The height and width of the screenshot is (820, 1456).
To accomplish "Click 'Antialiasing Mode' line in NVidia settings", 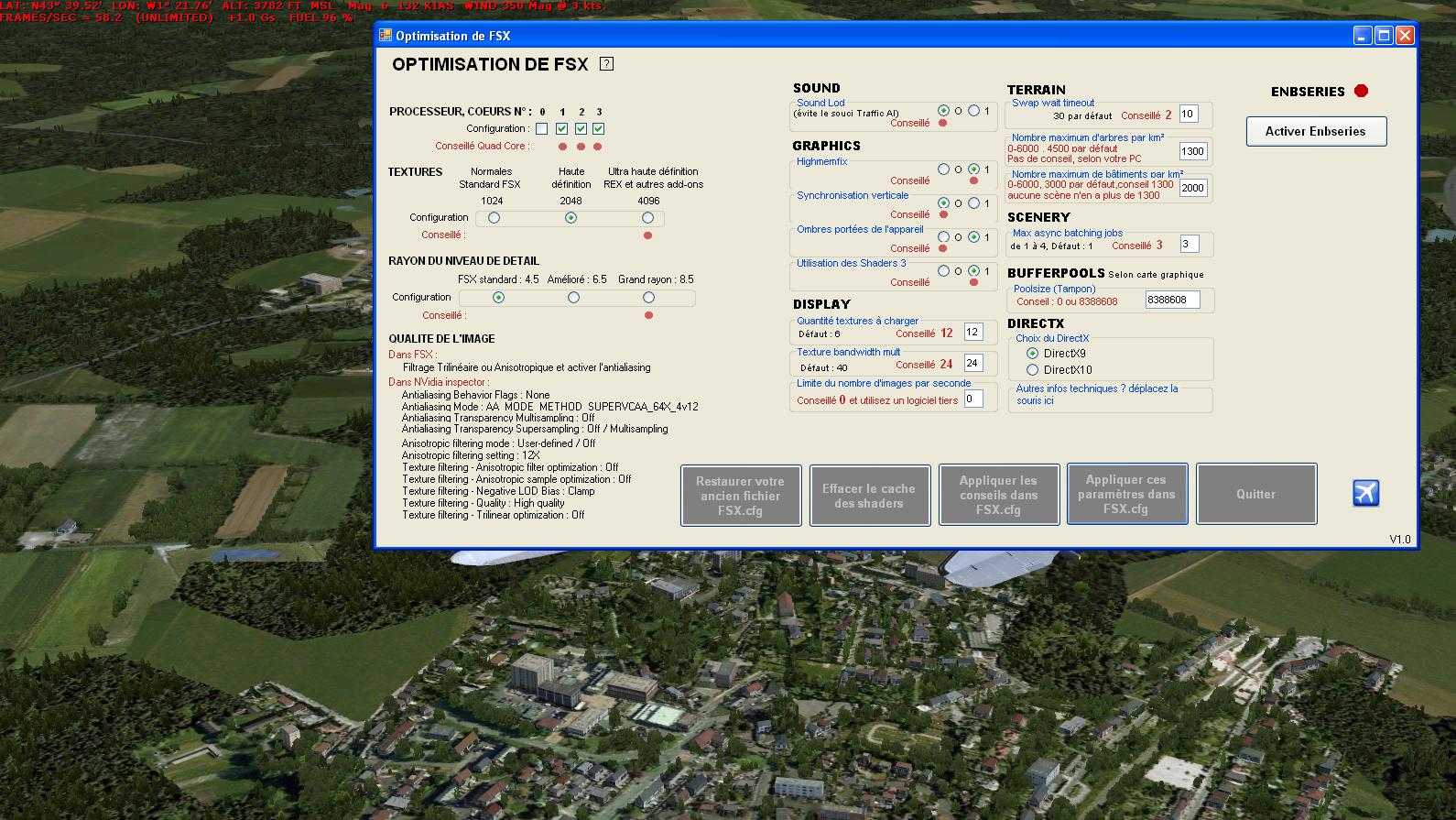I will 549,407.
